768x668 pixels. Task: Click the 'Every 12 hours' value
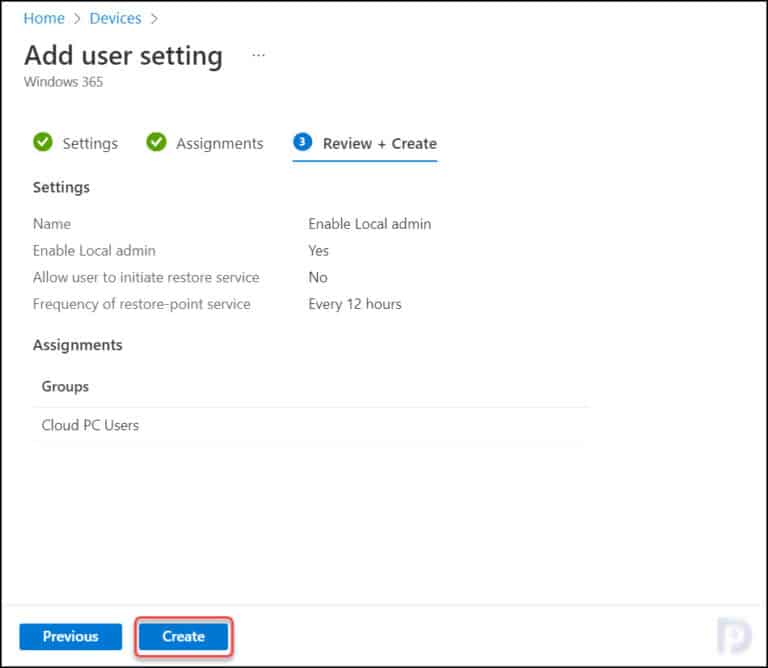point(355,304)
